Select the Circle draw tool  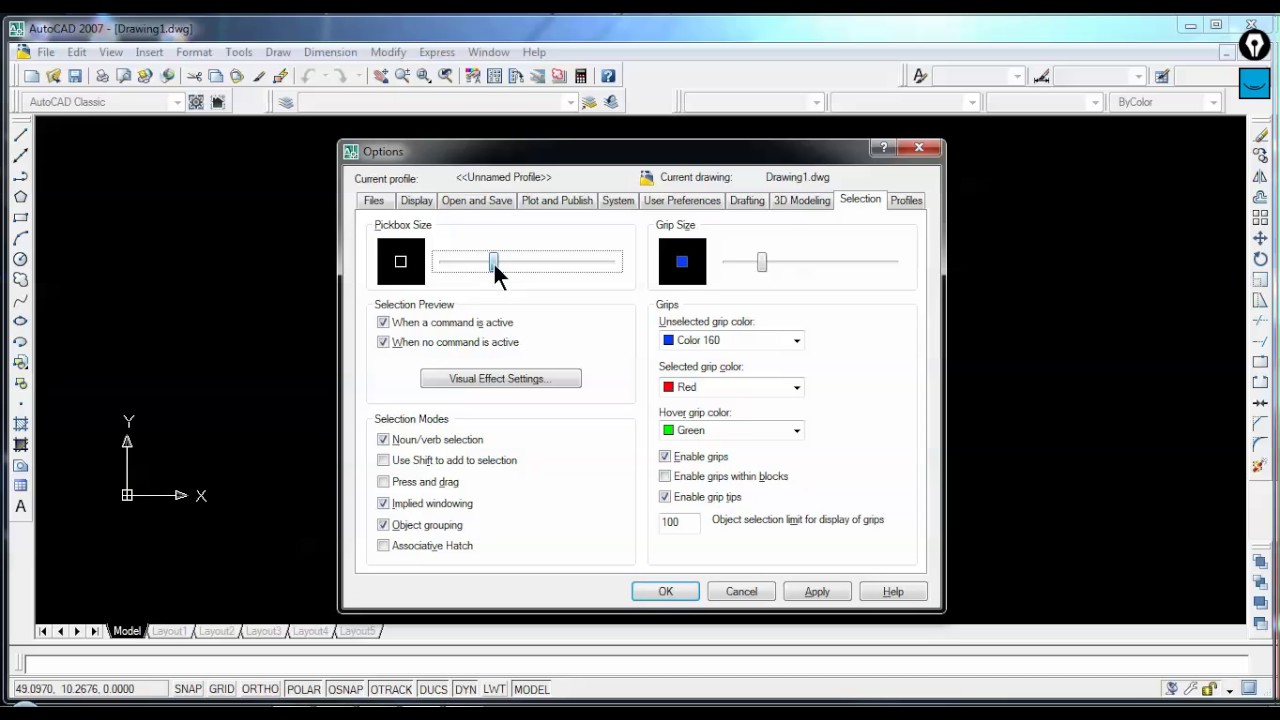[x=20, y=259]
